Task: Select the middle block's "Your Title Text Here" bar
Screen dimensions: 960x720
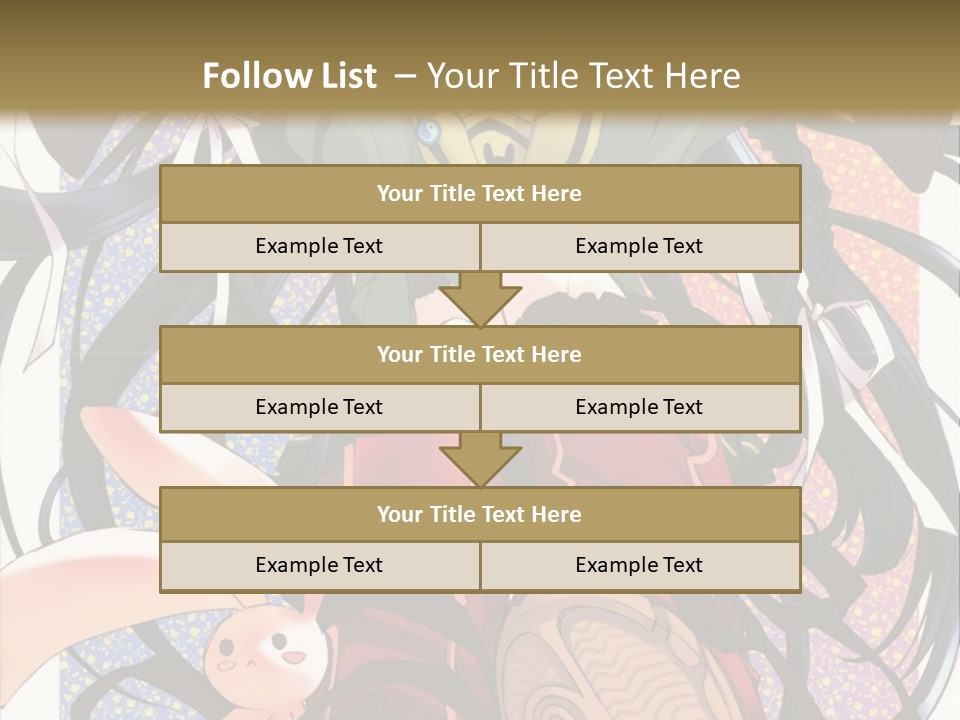Action: (480, 354)
